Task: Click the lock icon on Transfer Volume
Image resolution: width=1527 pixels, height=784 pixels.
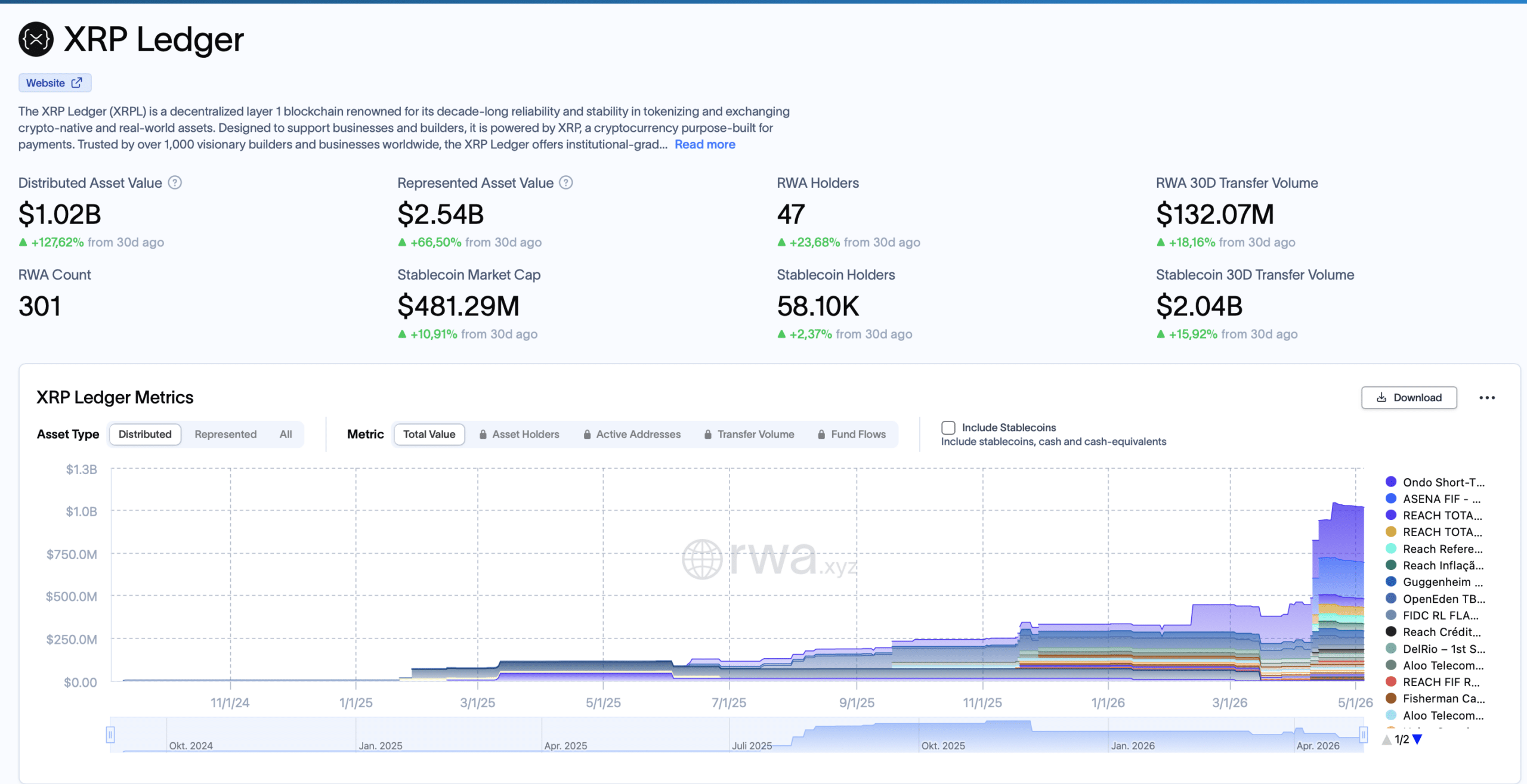Action: pyautogui.click(x=708, y=435)
